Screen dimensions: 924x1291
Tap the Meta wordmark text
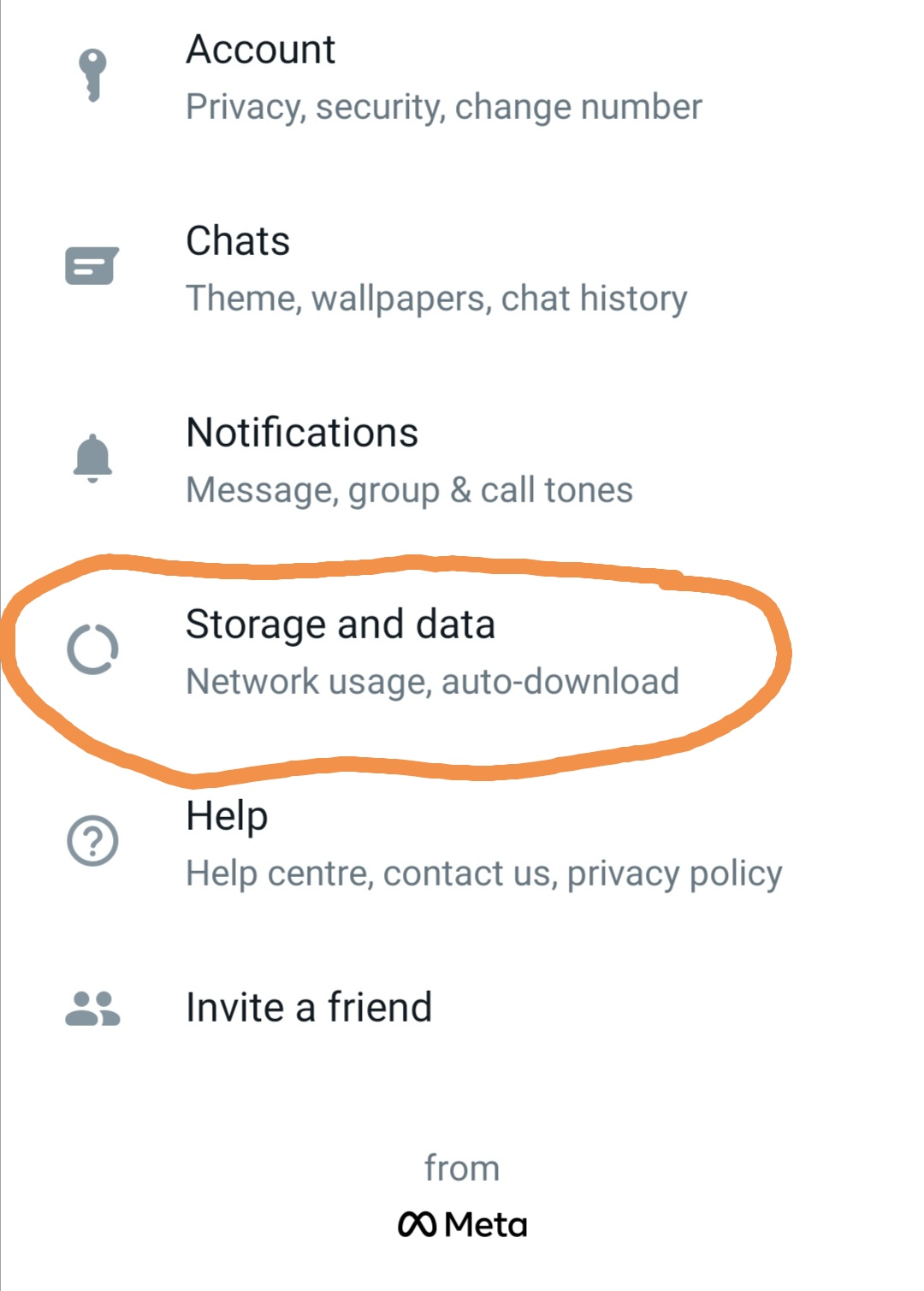pyautogui.click(x=486, y=1225)
